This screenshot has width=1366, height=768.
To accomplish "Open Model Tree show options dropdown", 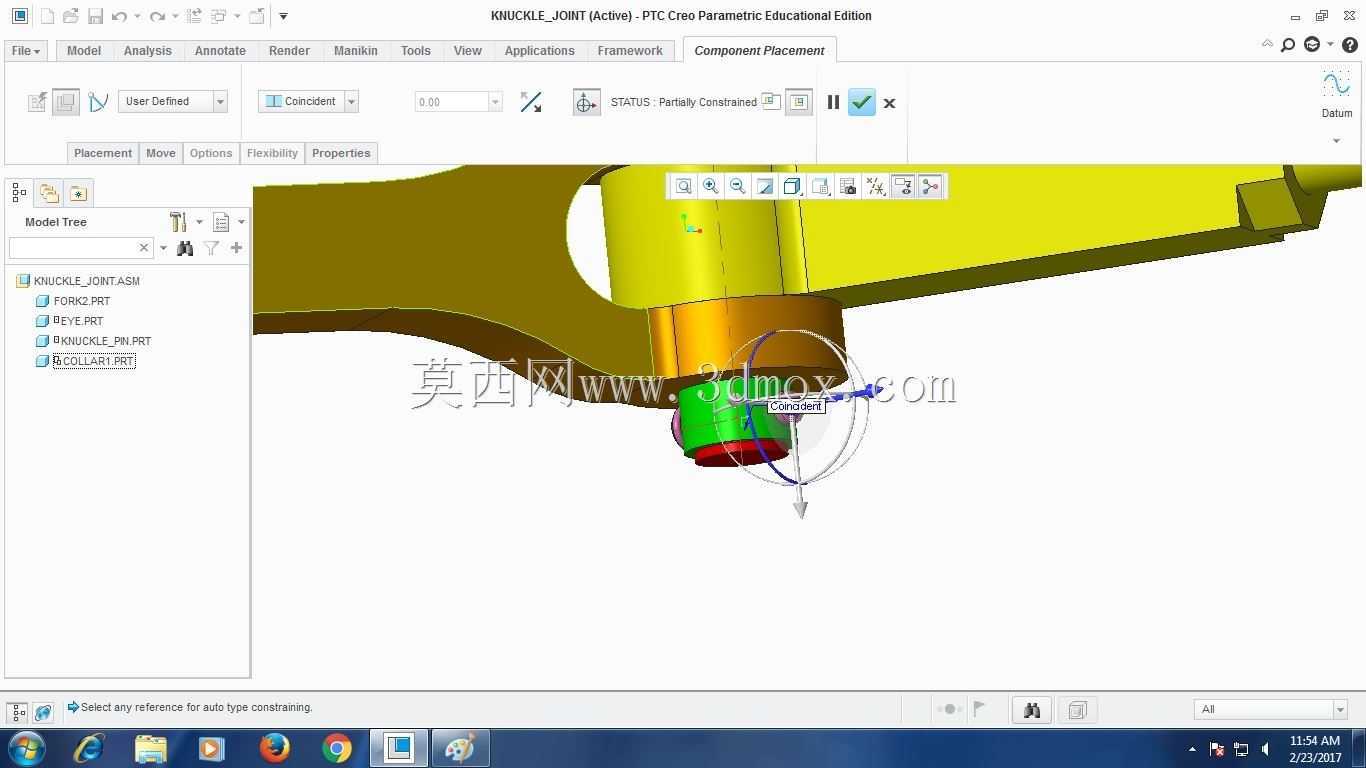I will (x=228, y=222).
